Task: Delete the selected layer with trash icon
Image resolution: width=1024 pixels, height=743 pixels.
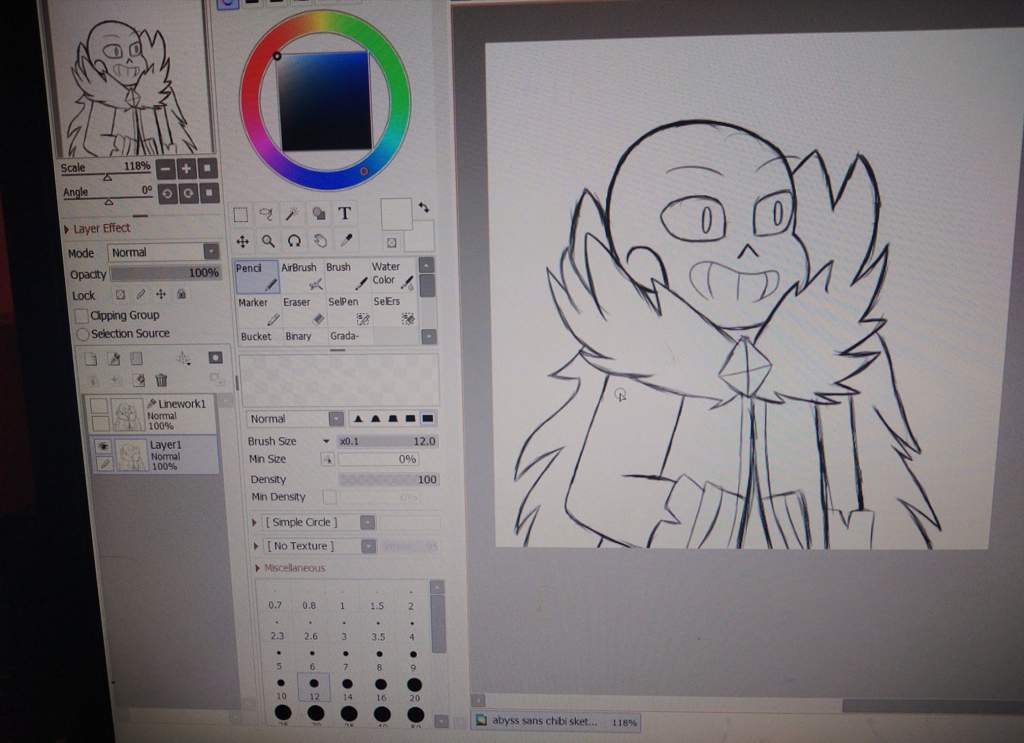Action: (x=161, y=379)
